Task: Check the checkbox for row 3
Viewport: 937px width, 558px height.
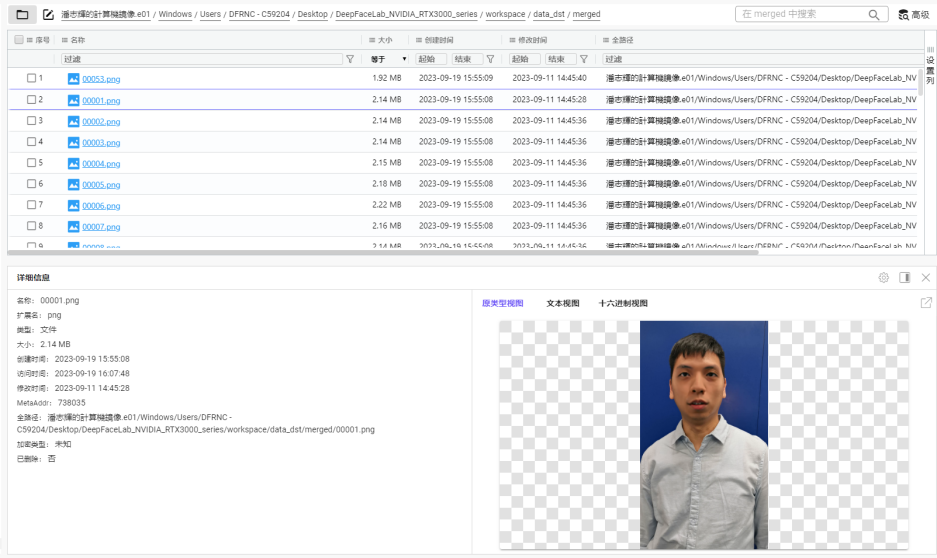Action: pyautogui.click(x=31, y=121)
